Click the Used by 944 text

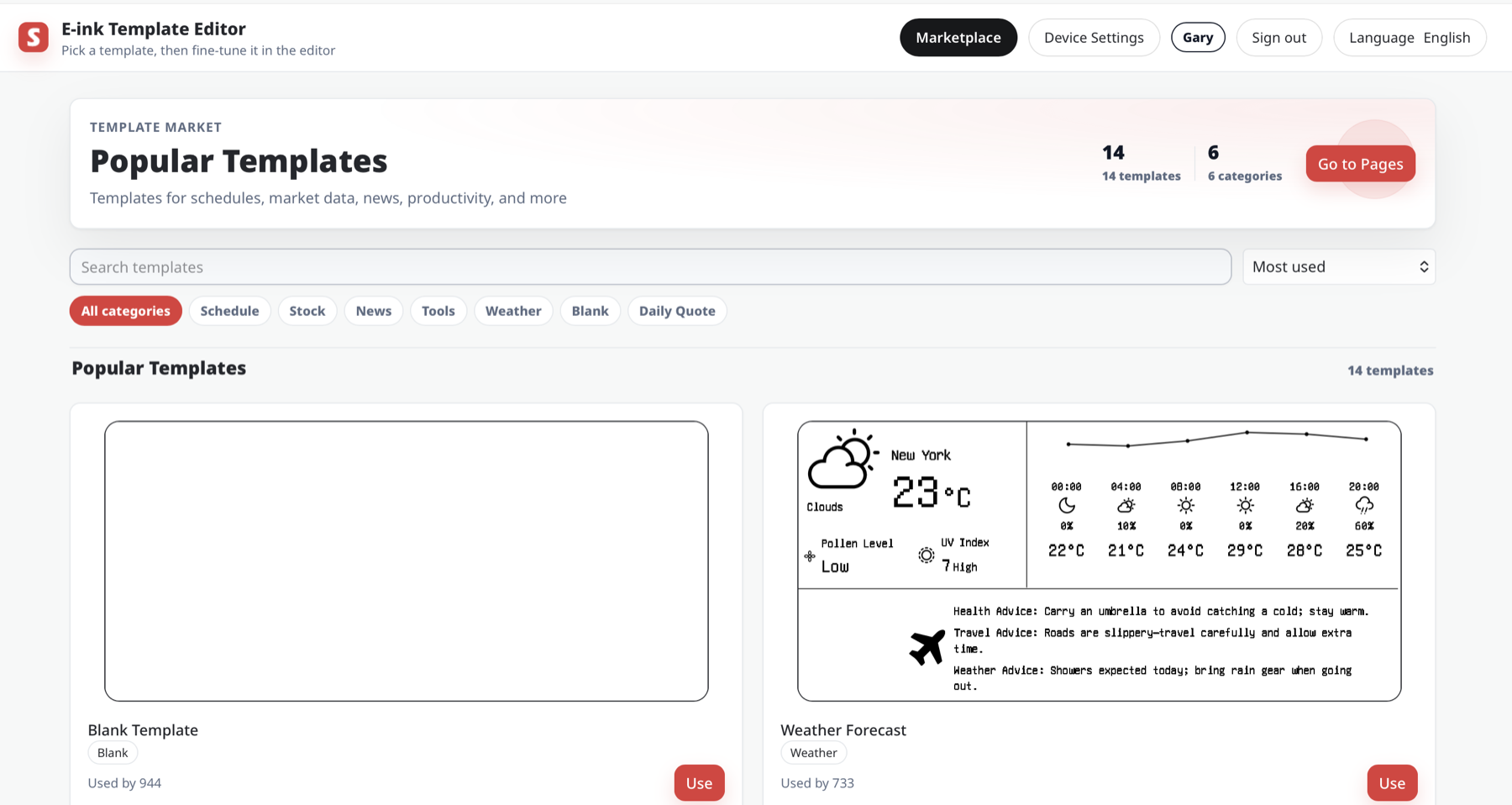pos(124,783)
